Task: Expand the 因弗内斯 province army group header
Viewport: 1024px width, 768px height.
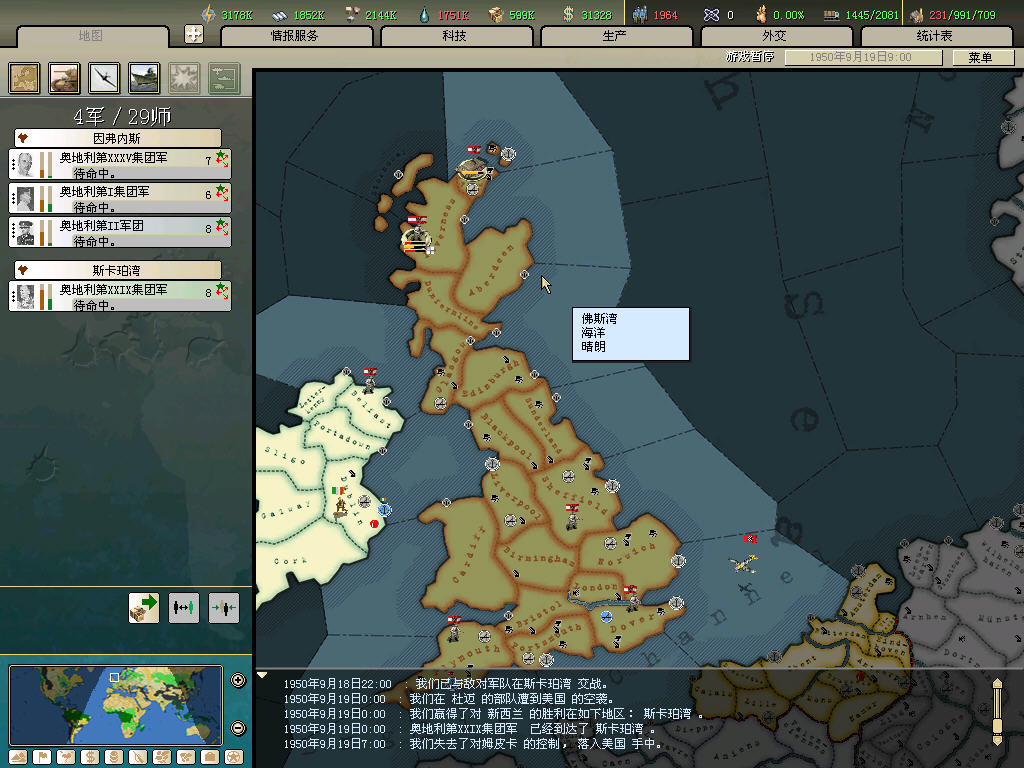Action: pyautogui.click(x=118, y=138)
